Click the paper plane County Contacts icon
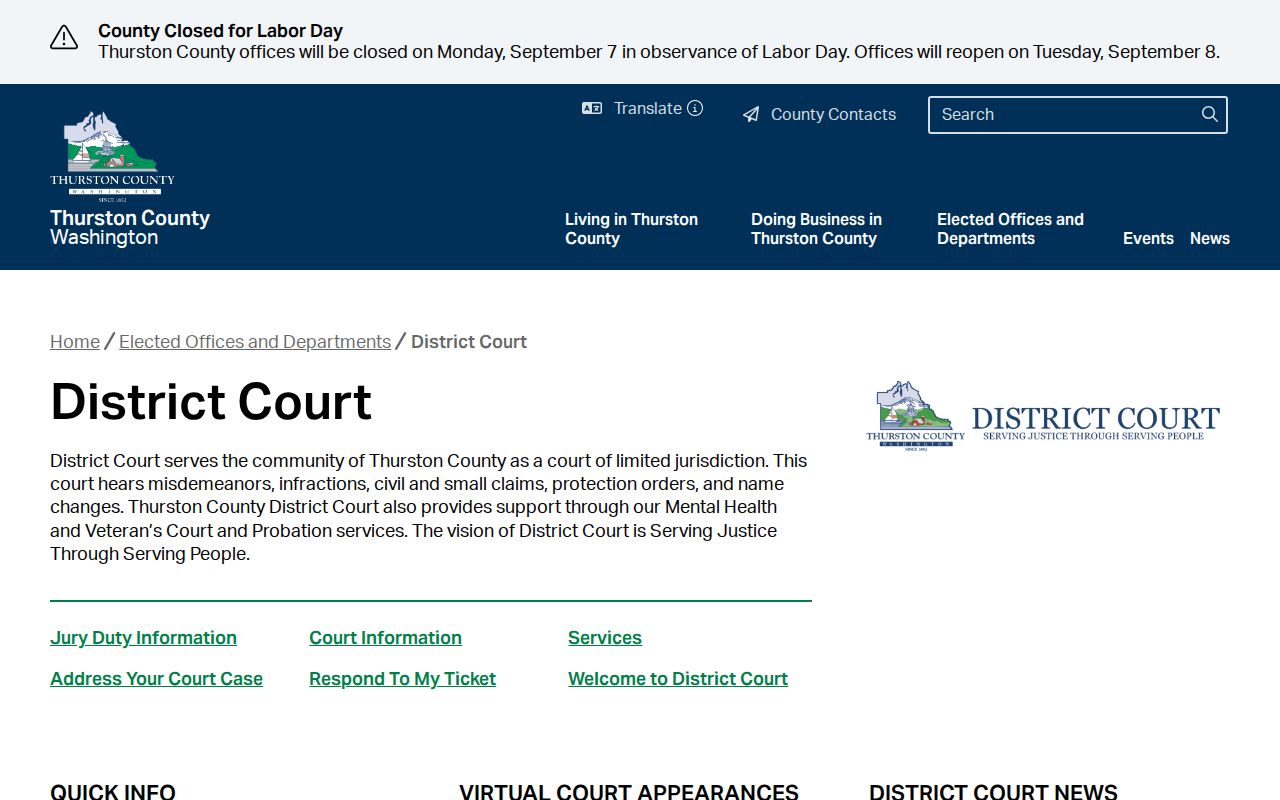Viewport: 1280px width, 800px height. click(751, 115)
